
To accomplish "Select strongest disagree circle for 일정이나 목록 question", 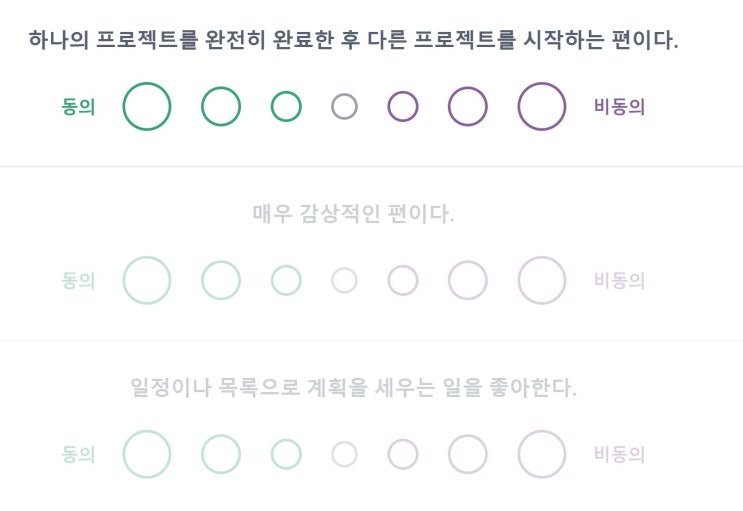I will point(542,454).
